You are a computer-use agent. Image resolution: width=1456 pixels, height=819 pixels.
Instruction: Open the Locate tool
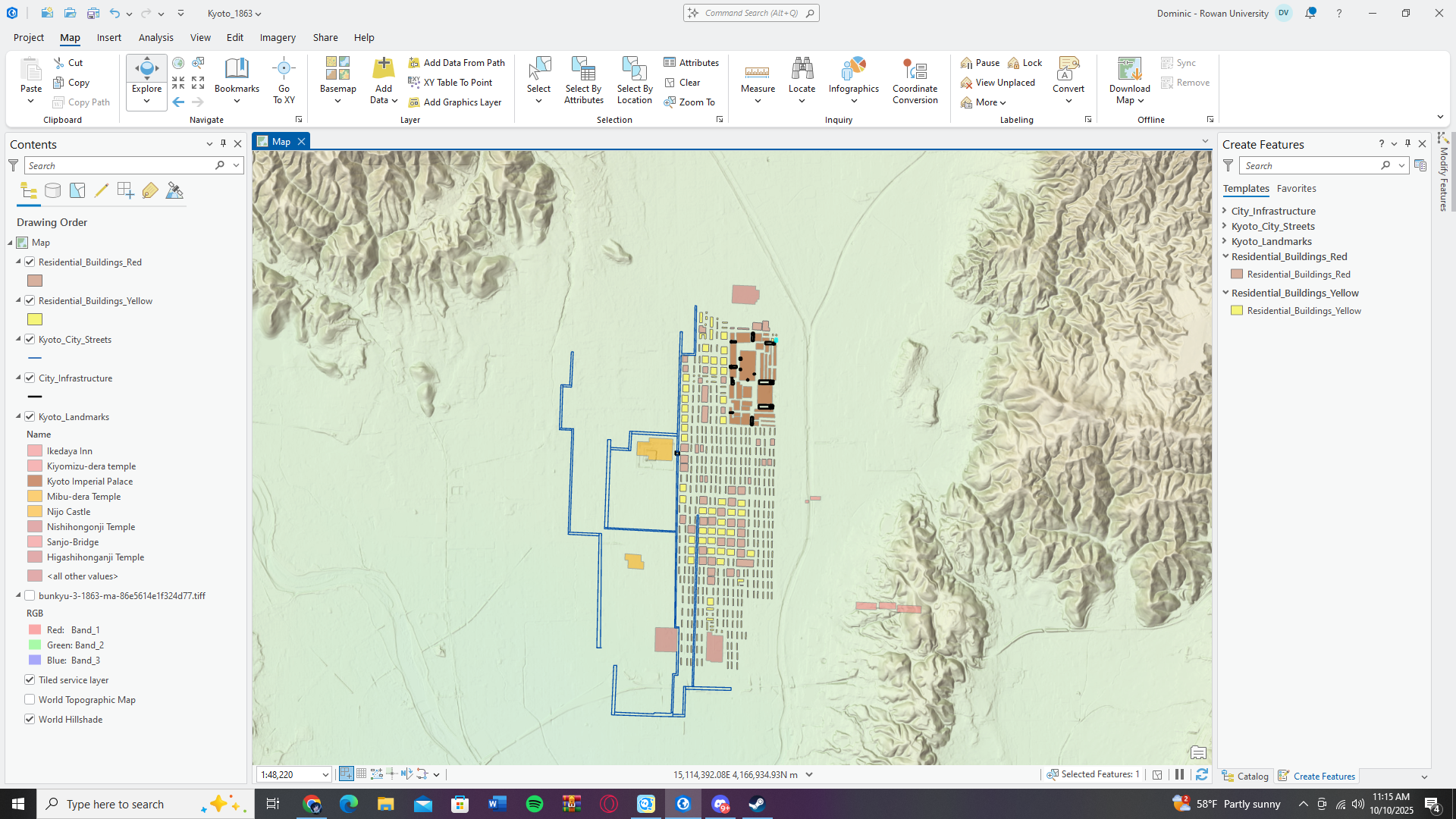[802, 80]
